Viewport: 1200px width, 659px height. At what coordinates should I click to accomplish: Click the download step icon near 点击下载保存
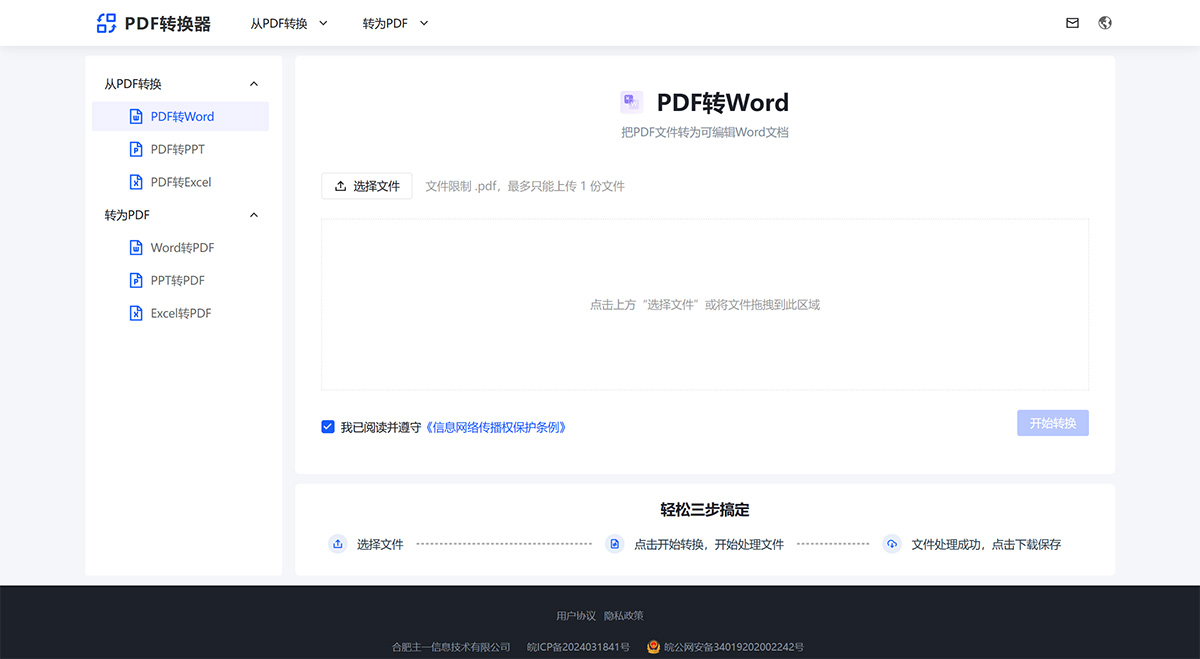pyautogui.click(x=891, y=544)
